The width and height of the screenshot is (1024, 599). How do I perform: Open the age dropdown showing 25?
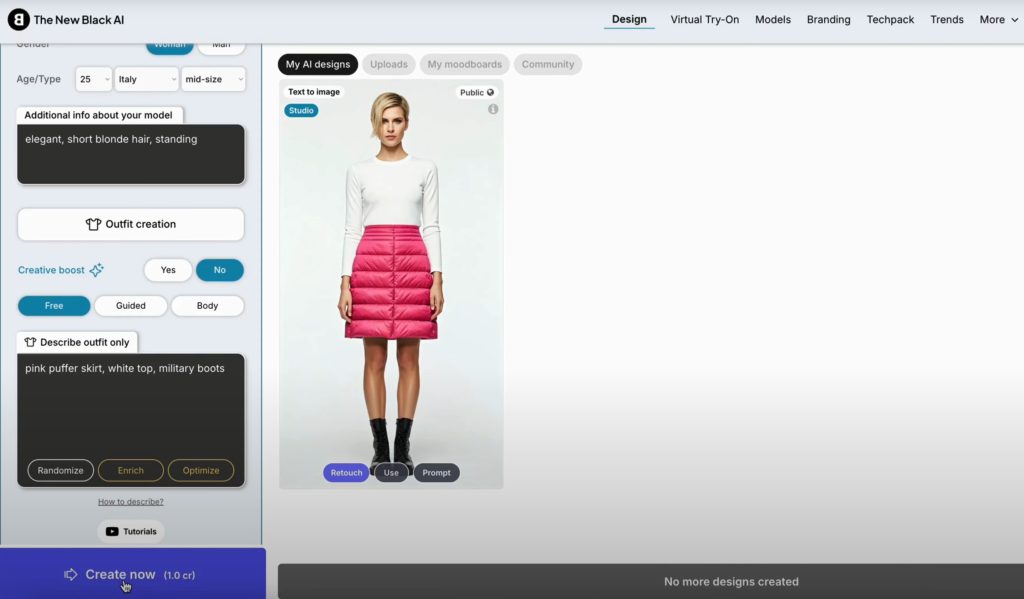tap(94, 79)
